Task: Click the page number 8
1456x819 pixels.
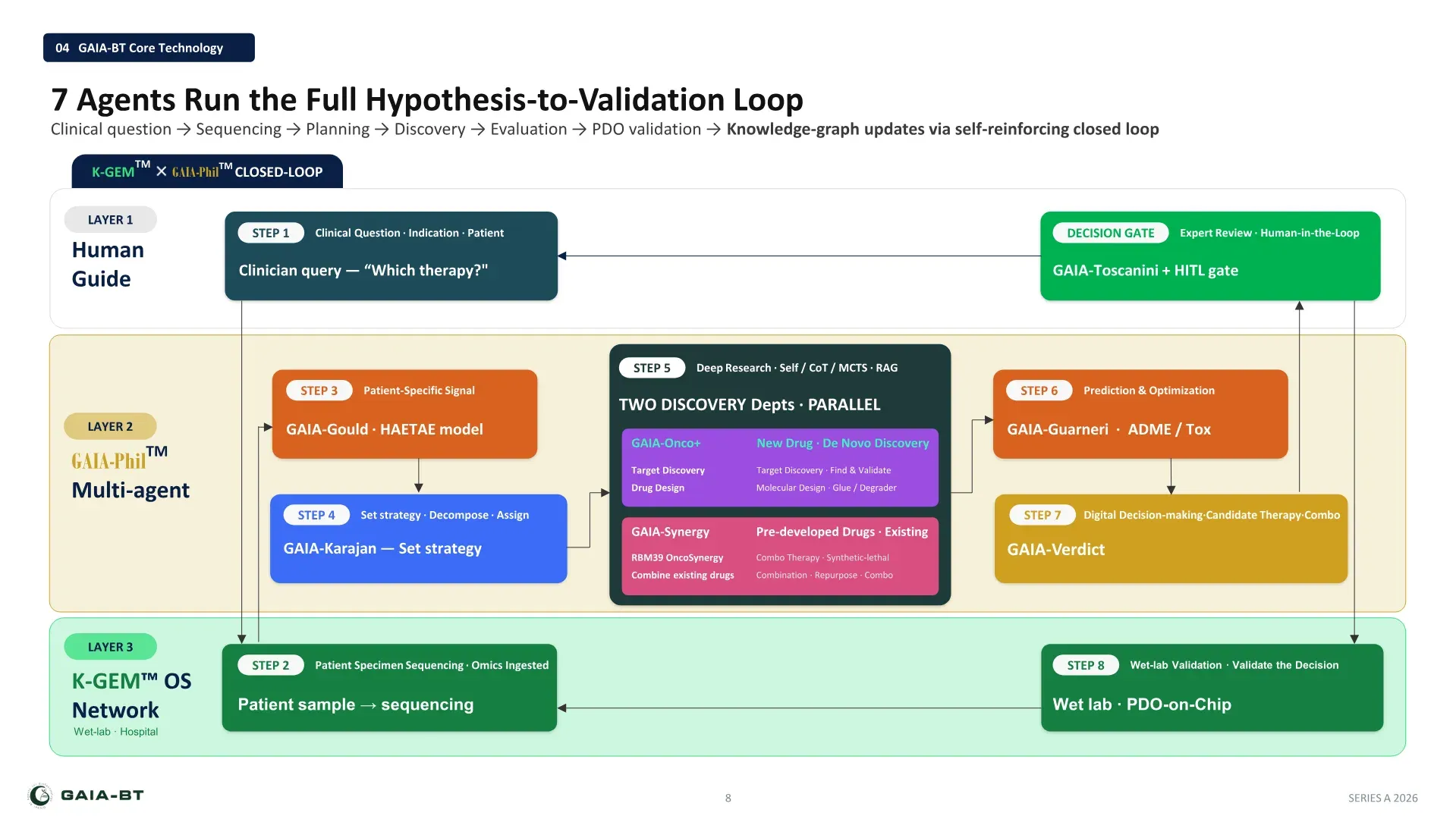Action: click(728, 798)
